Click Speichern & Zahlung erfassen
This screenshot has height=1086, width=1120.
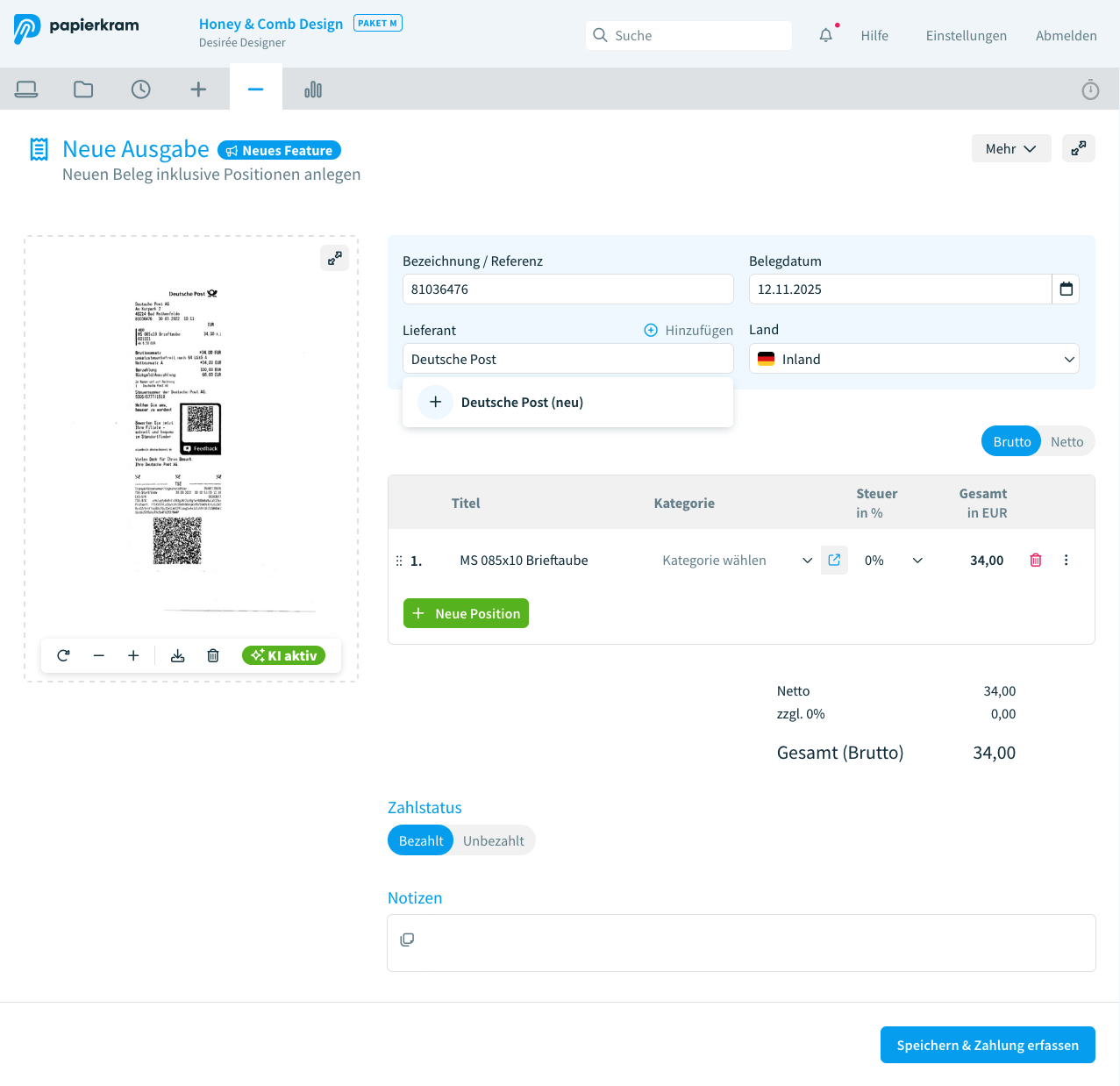point(988,1045)
